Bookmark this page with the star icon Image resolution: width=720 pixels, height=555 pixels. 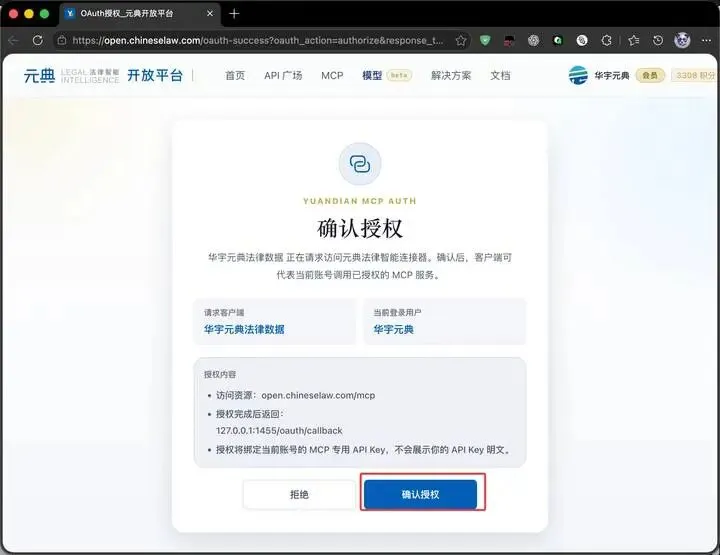(461, 40)
